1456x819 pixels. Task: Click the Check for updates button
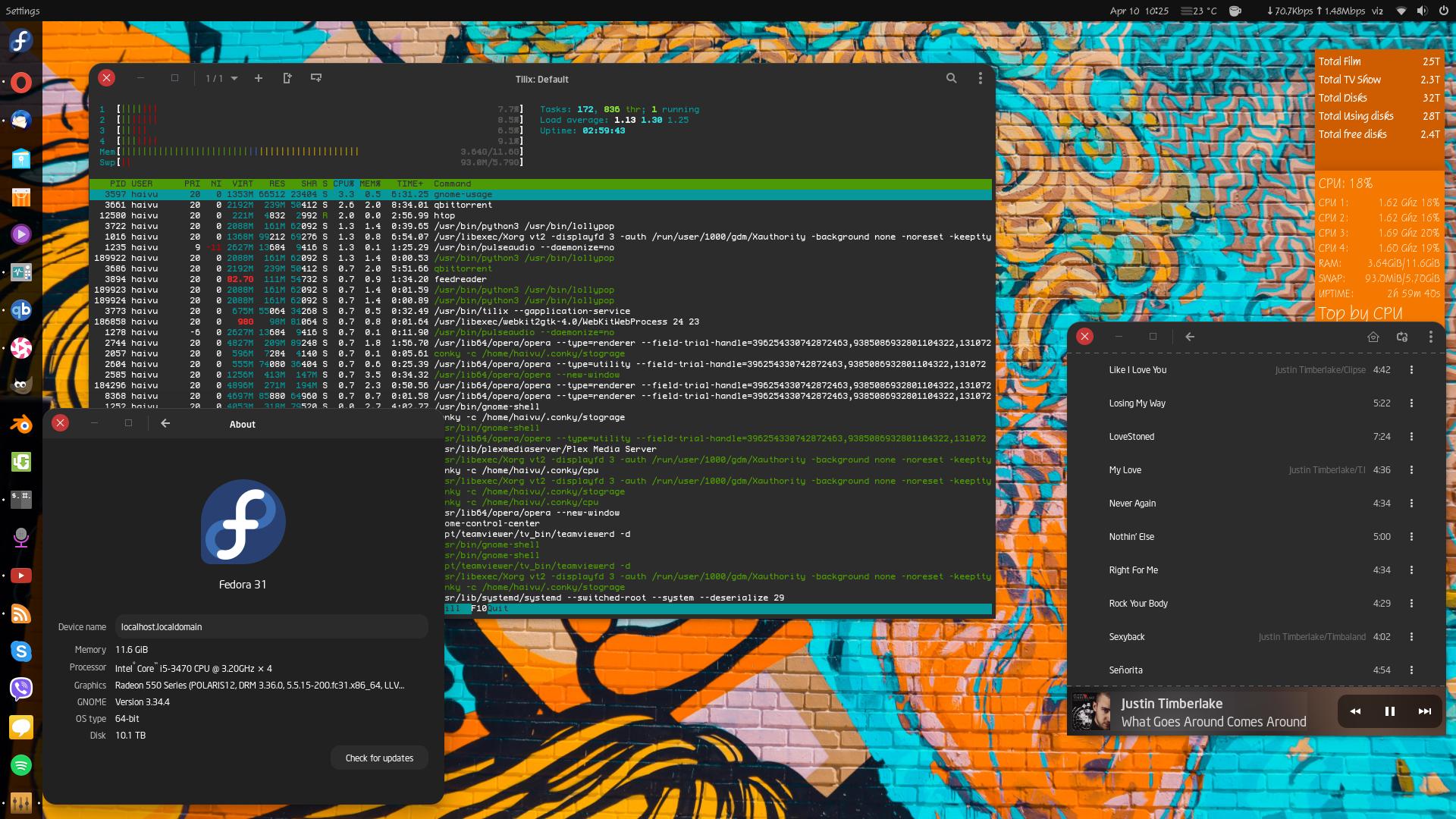[379, 758]
